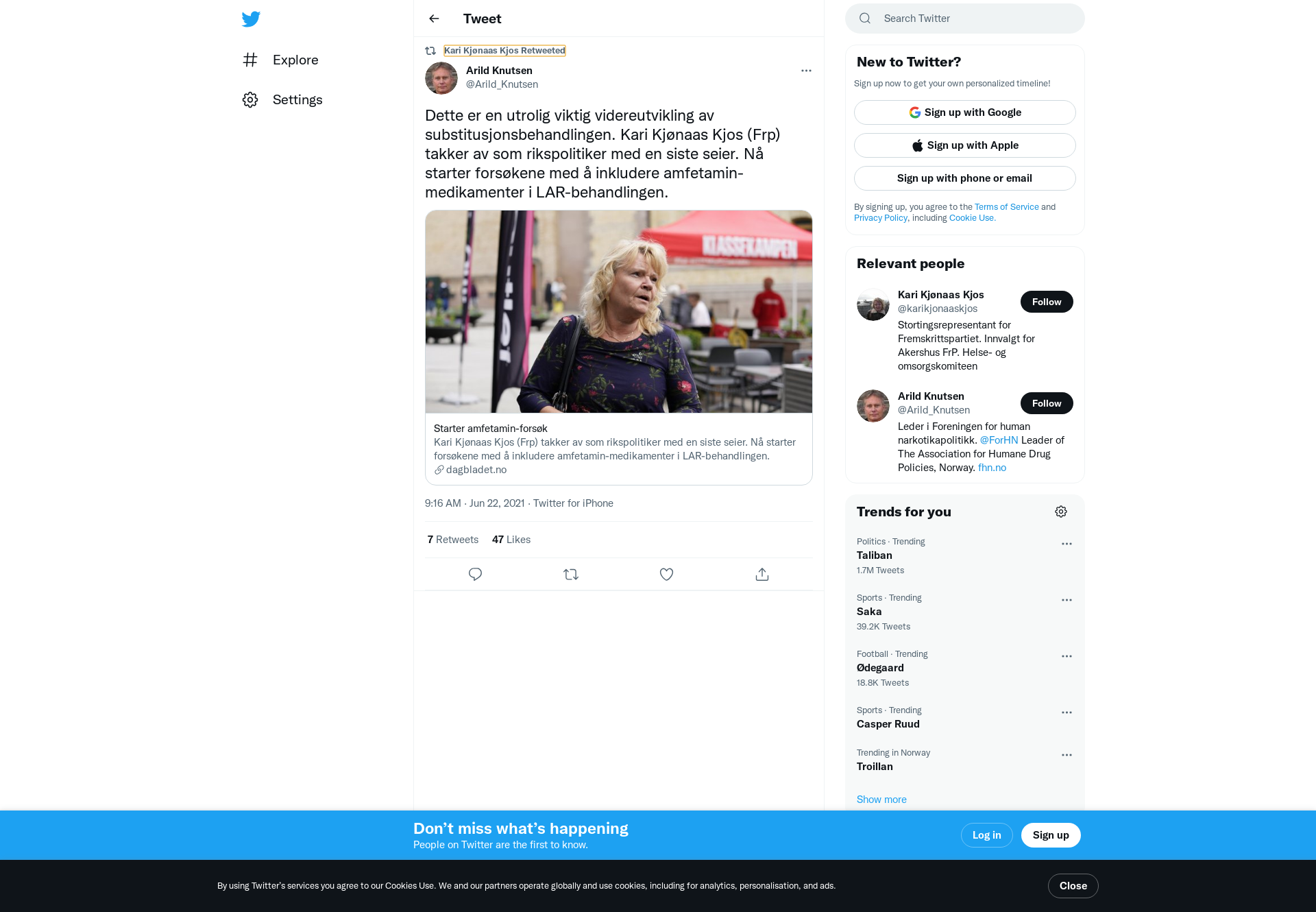The width and height of the screenshot is (1316, 912).
Task: Open the tweet's three-dot more menu
Action: tap(806, 71)
